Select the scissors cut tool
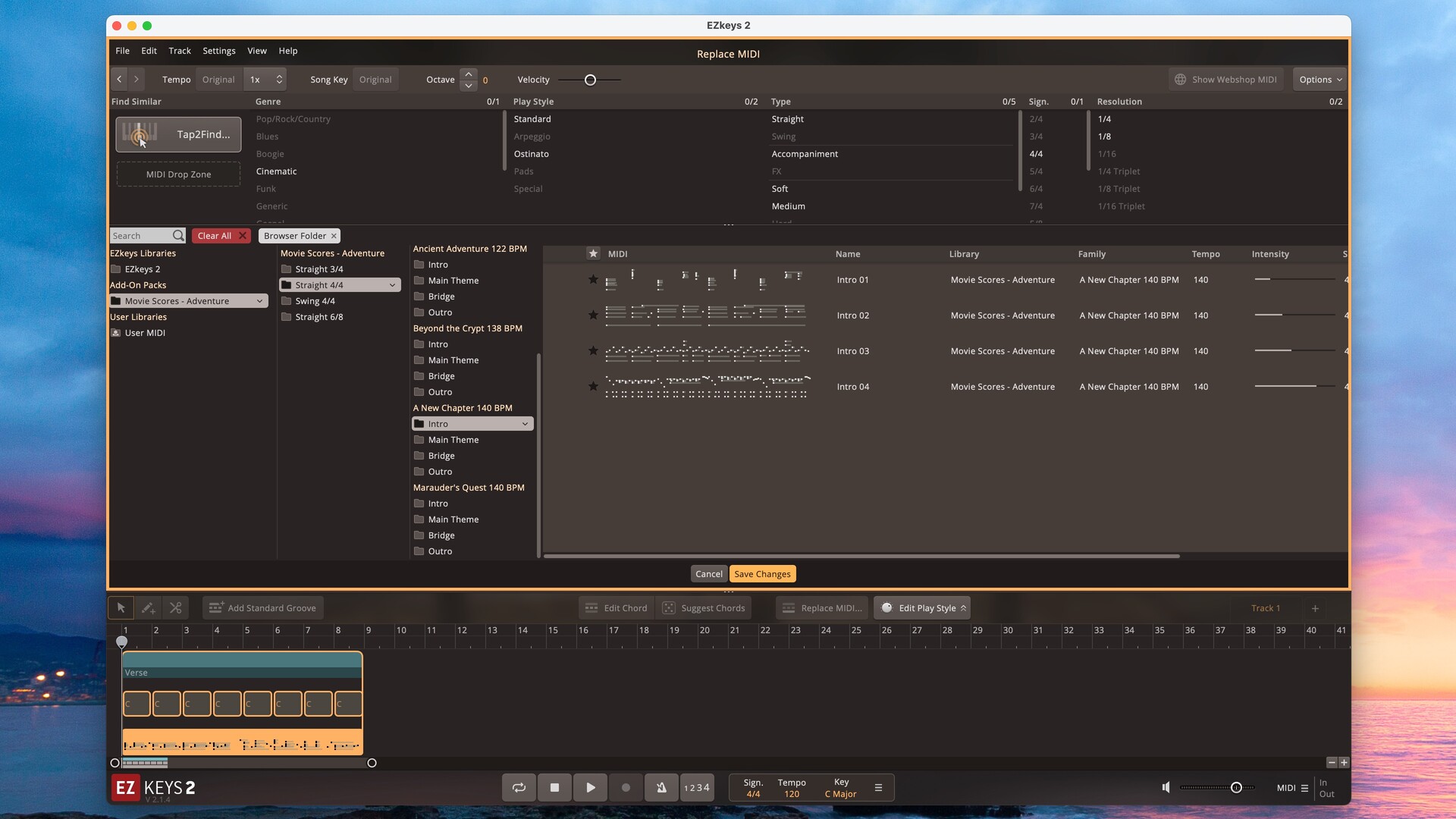Viewport: 1456px width, 819px height. 175,607
